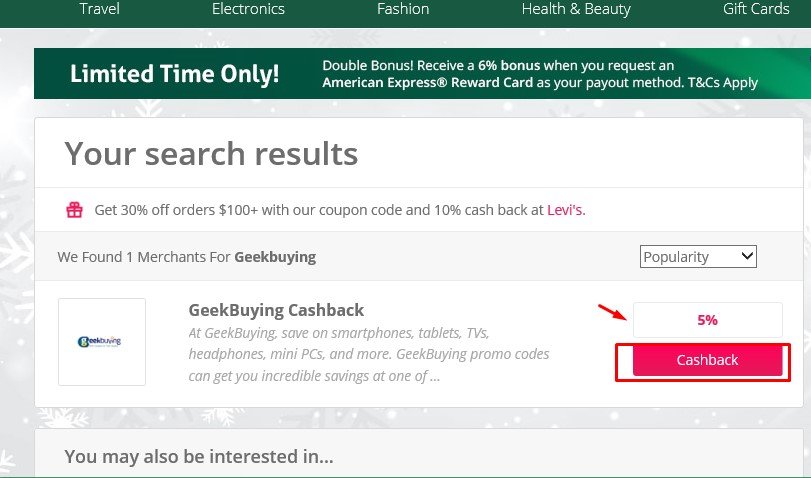Viewport: 811px width, 478px height.
Task: Navigate to Gift Cards
Action: [756, 9]
